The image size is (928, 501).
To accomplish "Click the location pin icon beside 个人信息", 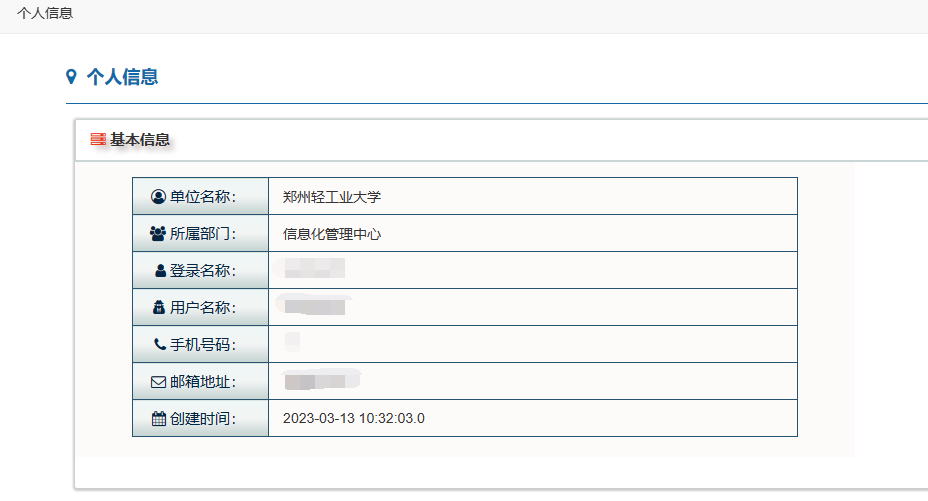I will click(71, 77).
